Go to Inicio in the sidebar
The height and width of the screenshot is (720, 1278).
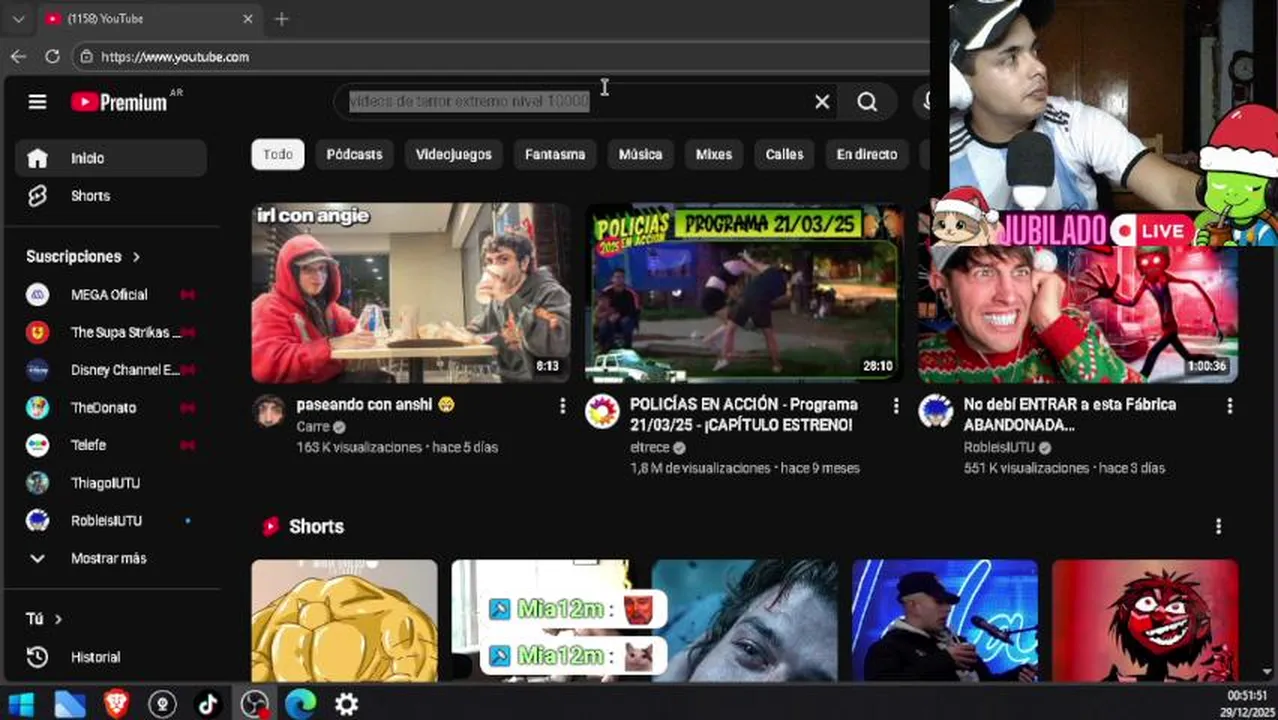111,158
